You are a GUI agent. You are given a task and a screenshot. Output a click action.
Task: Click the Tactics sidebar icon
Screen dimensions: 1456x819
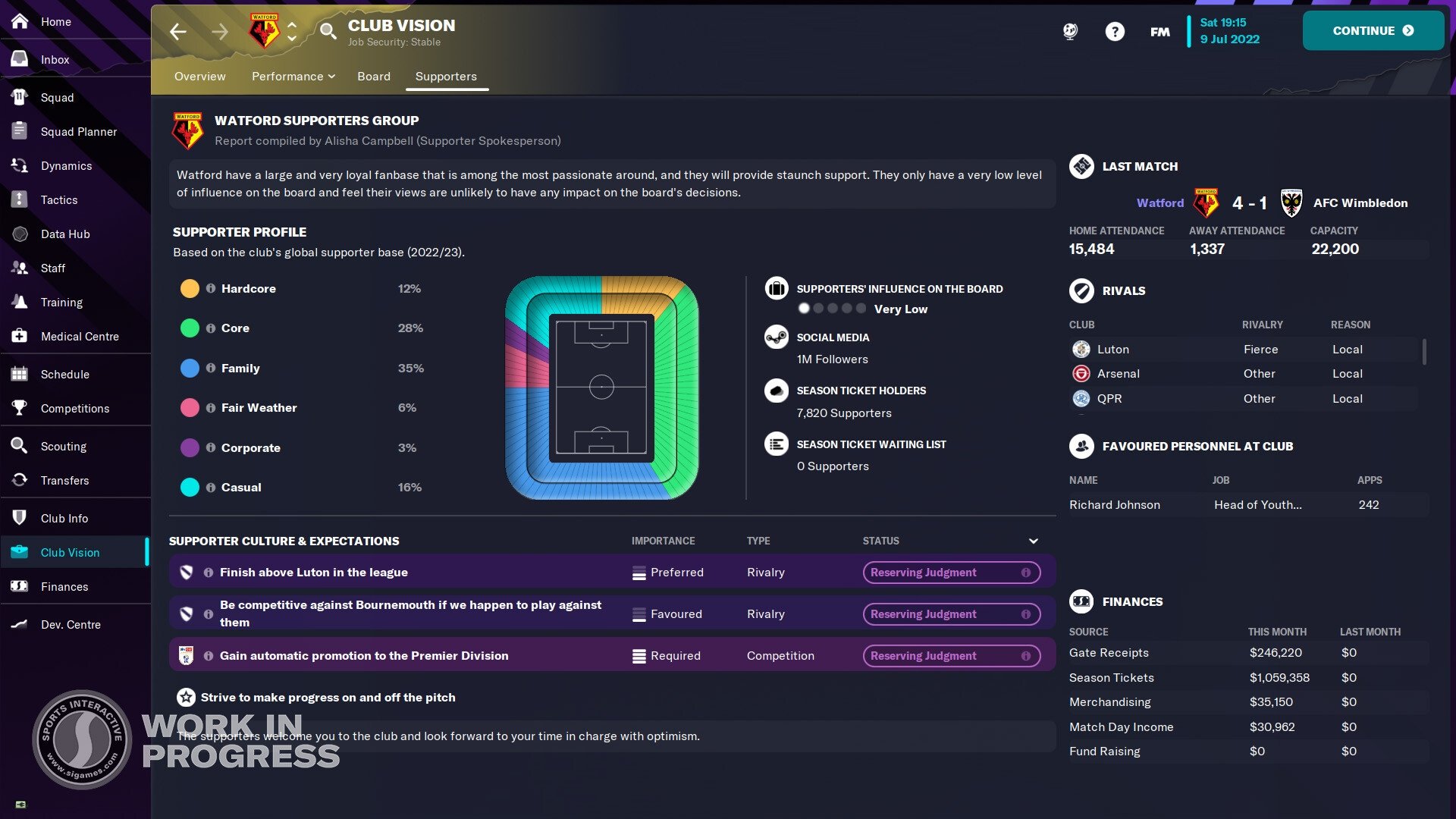(59, 200)
